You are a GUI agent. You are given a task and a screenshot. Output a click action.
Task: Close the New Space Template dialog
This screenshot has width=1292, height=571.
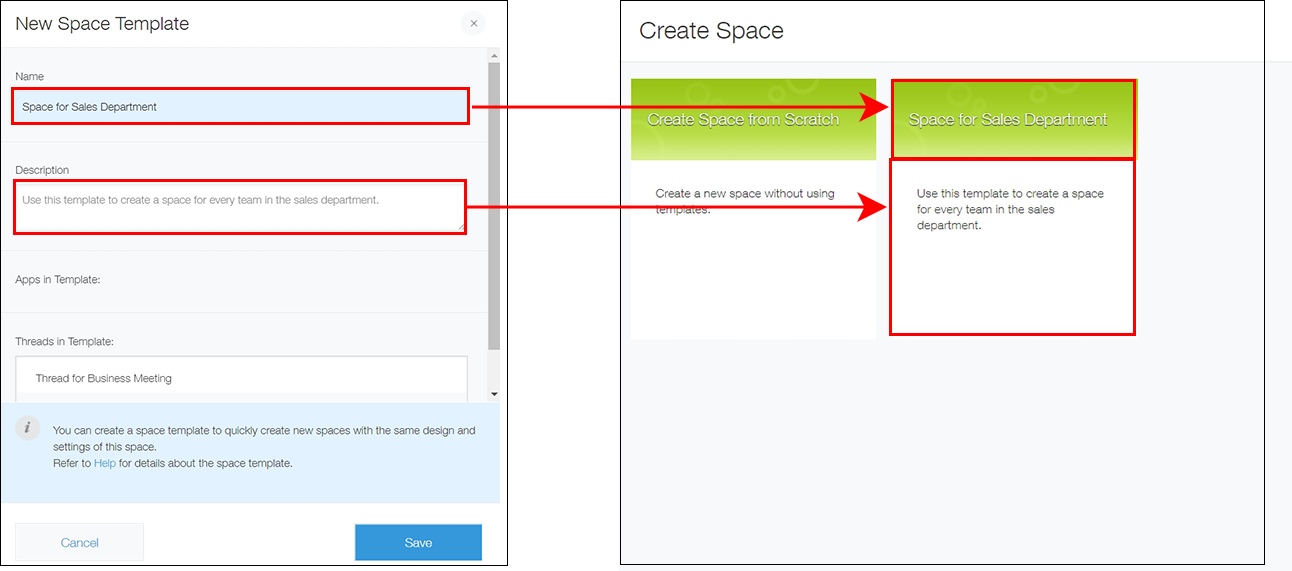point(473,24)
